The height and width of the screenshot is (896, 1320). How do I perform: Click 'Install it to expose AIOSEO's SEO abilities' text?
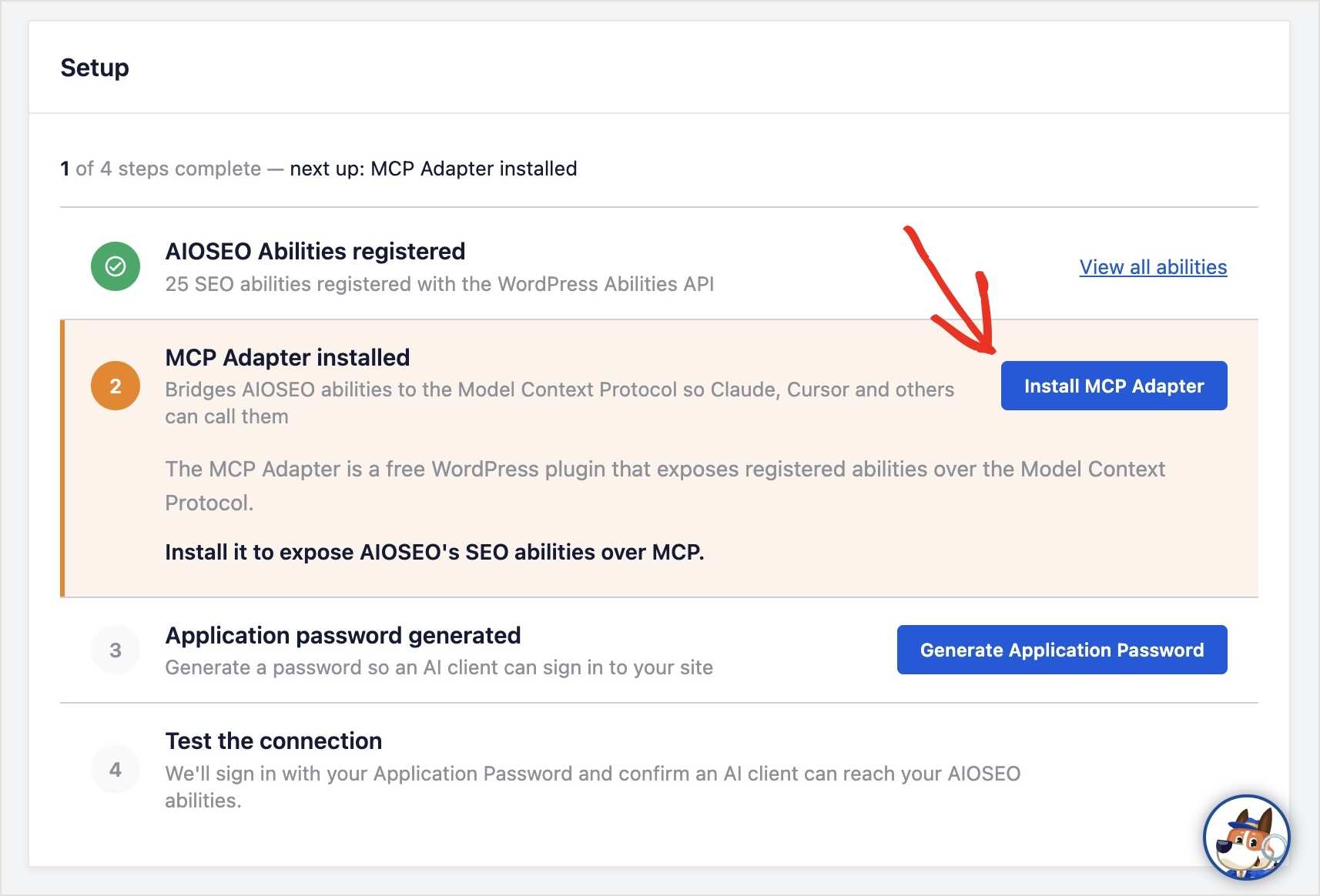pyautogui.click(x=434, y=552)
